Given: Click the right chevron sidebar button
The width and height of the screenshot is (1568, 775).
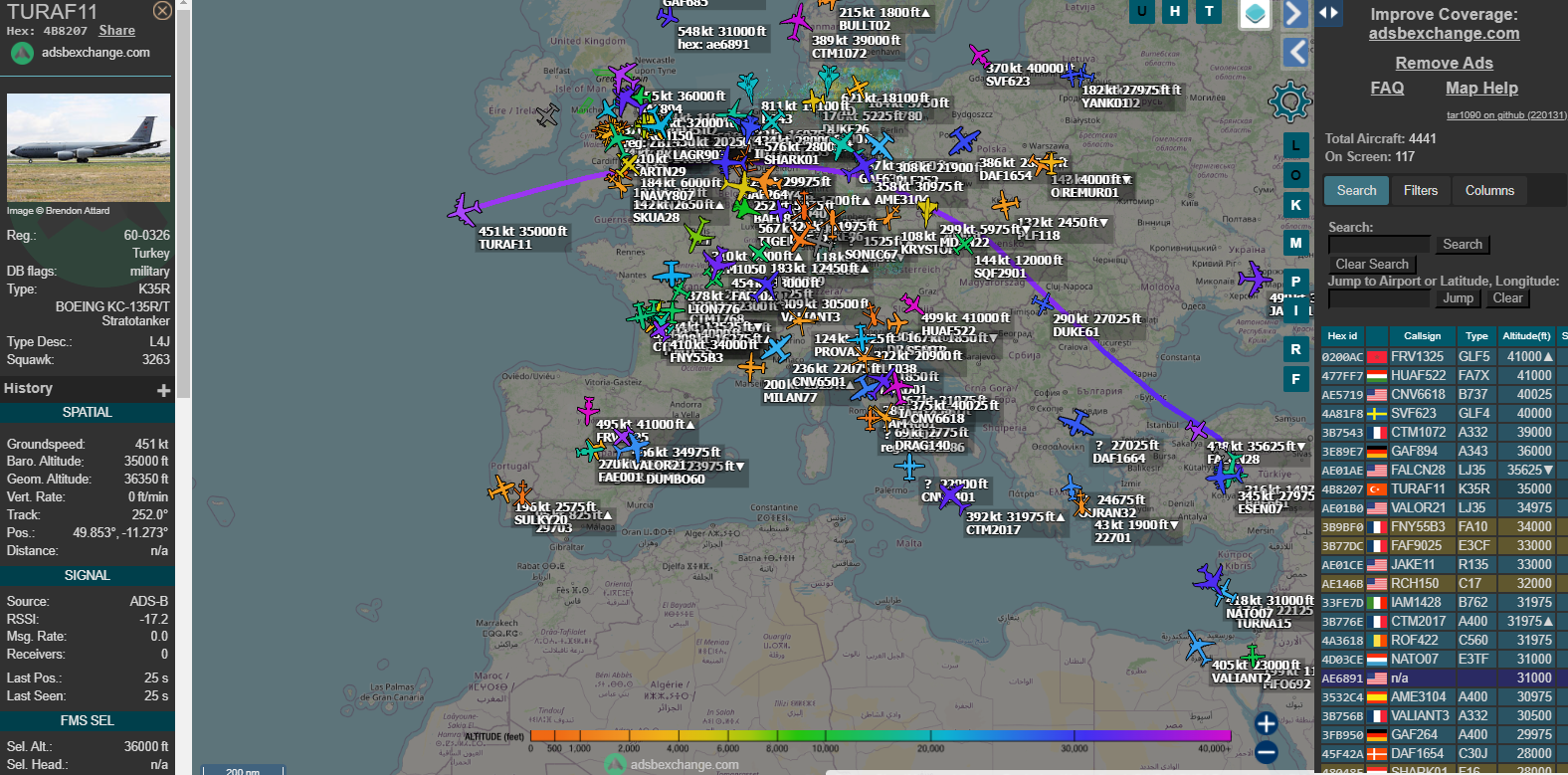Looking at the screenshot, I should (1293, 13).
